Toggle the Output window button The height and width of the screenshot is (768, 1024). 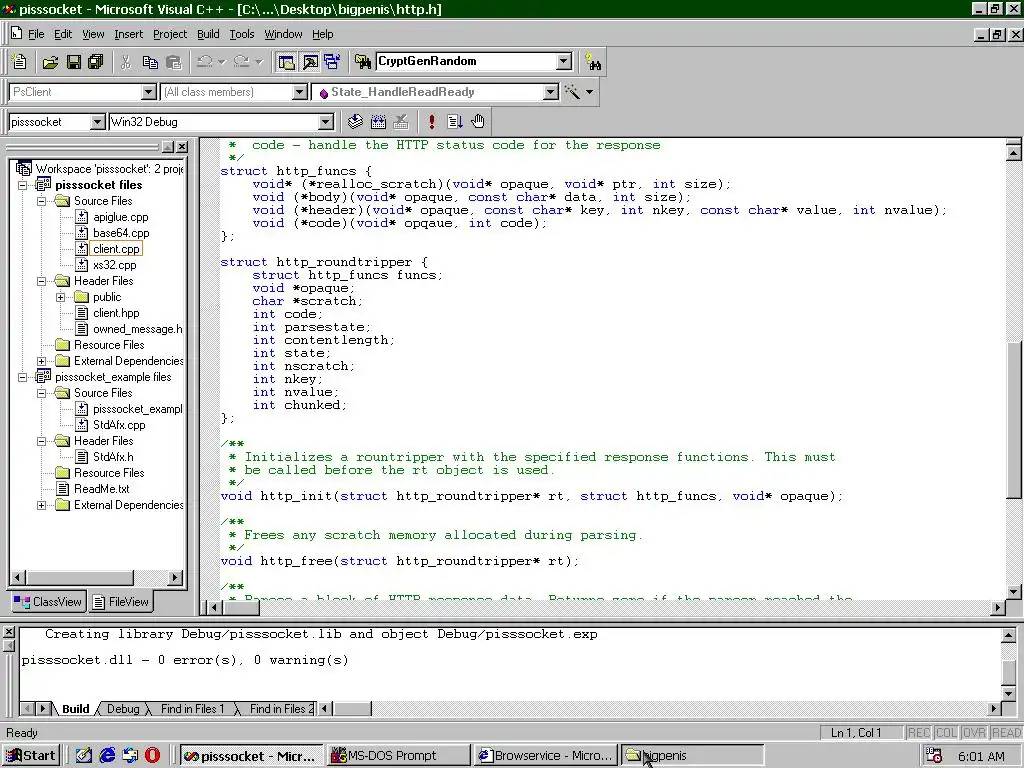tap(310, 62)
